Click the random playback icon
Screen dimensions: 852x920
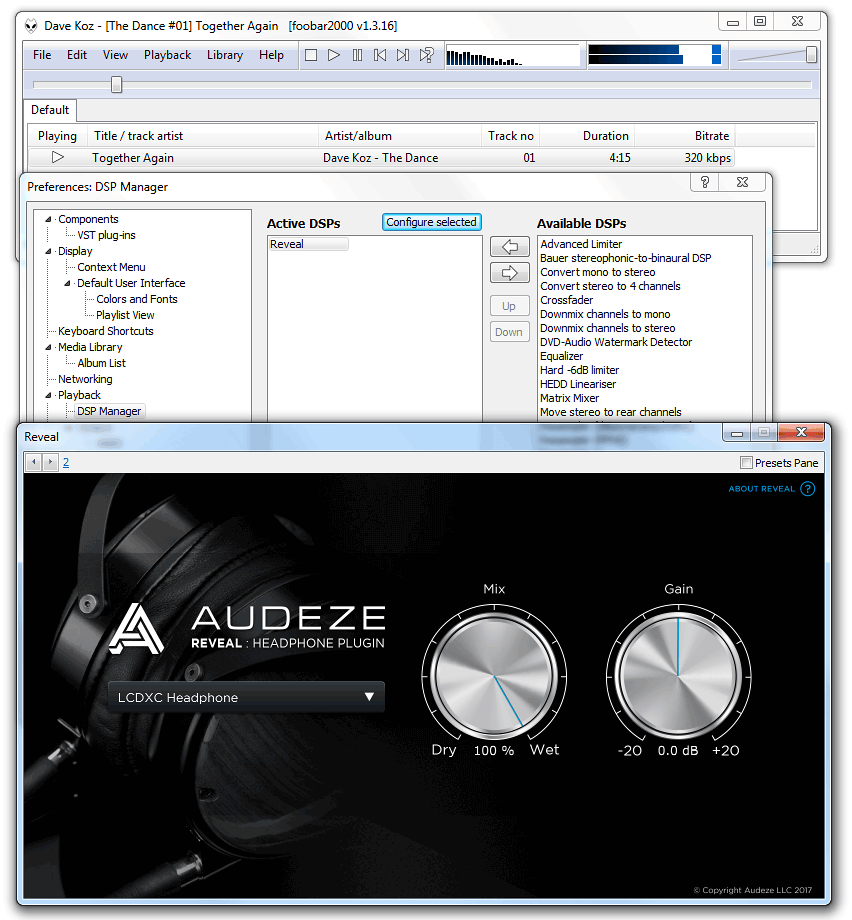click(x=427, y=55)
